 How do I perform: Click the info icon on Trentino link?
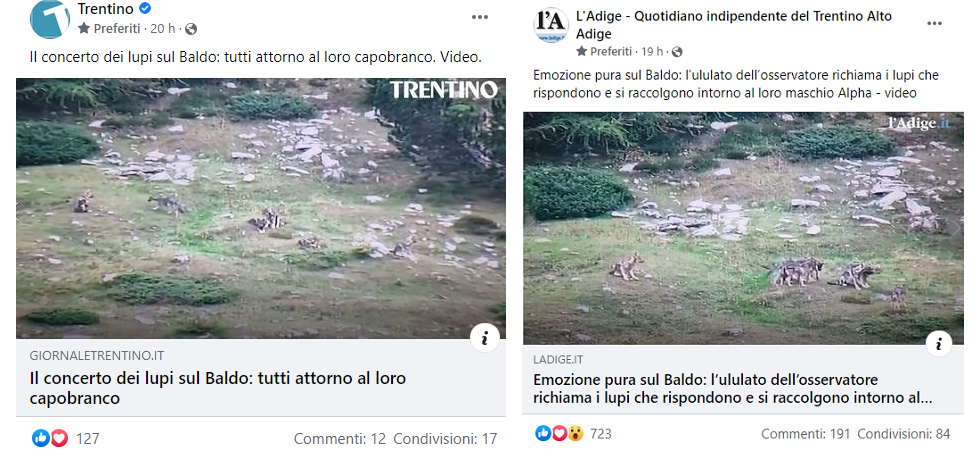click(x=484, y=339)
